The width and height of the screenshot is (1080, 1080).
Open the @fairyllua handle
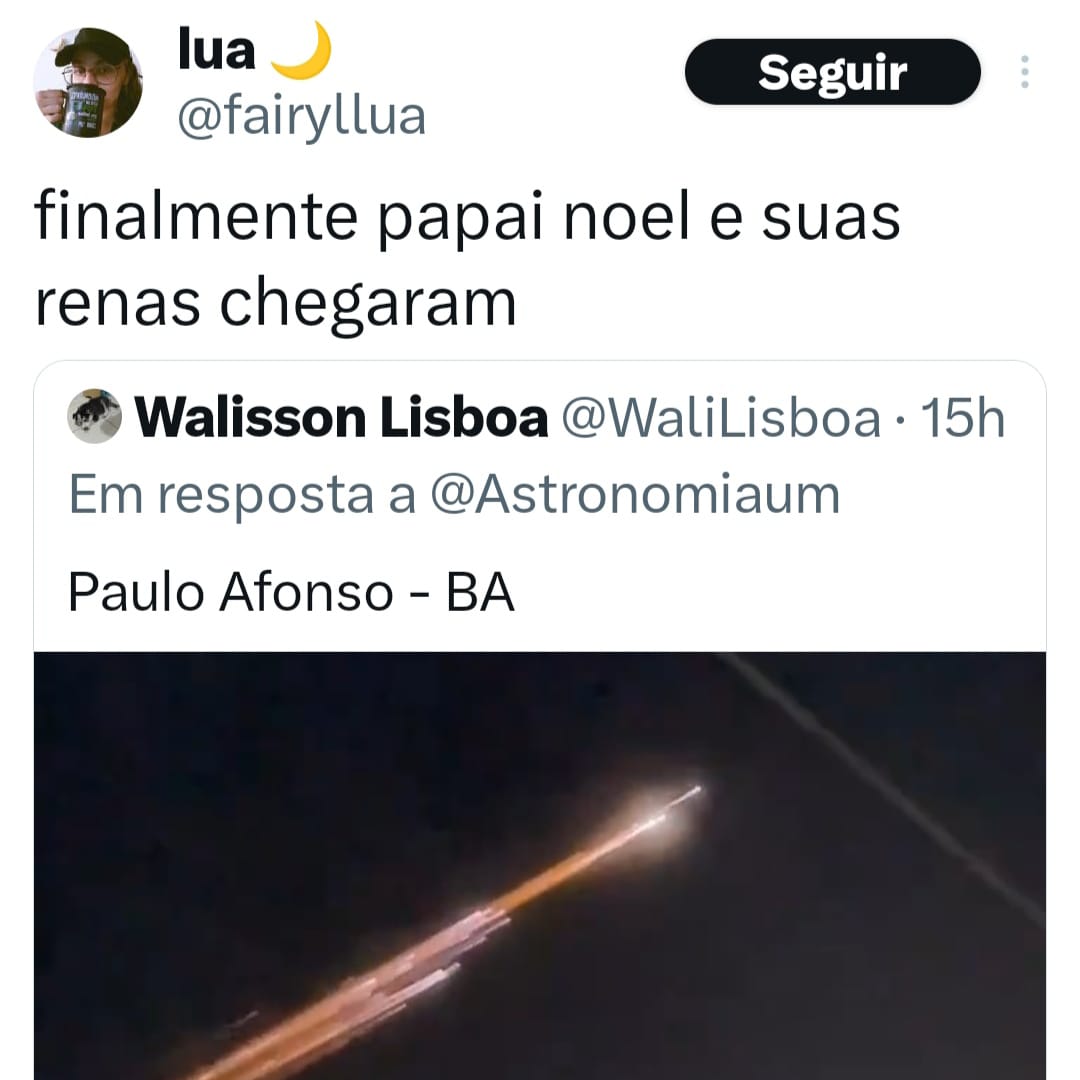(302, 118)
